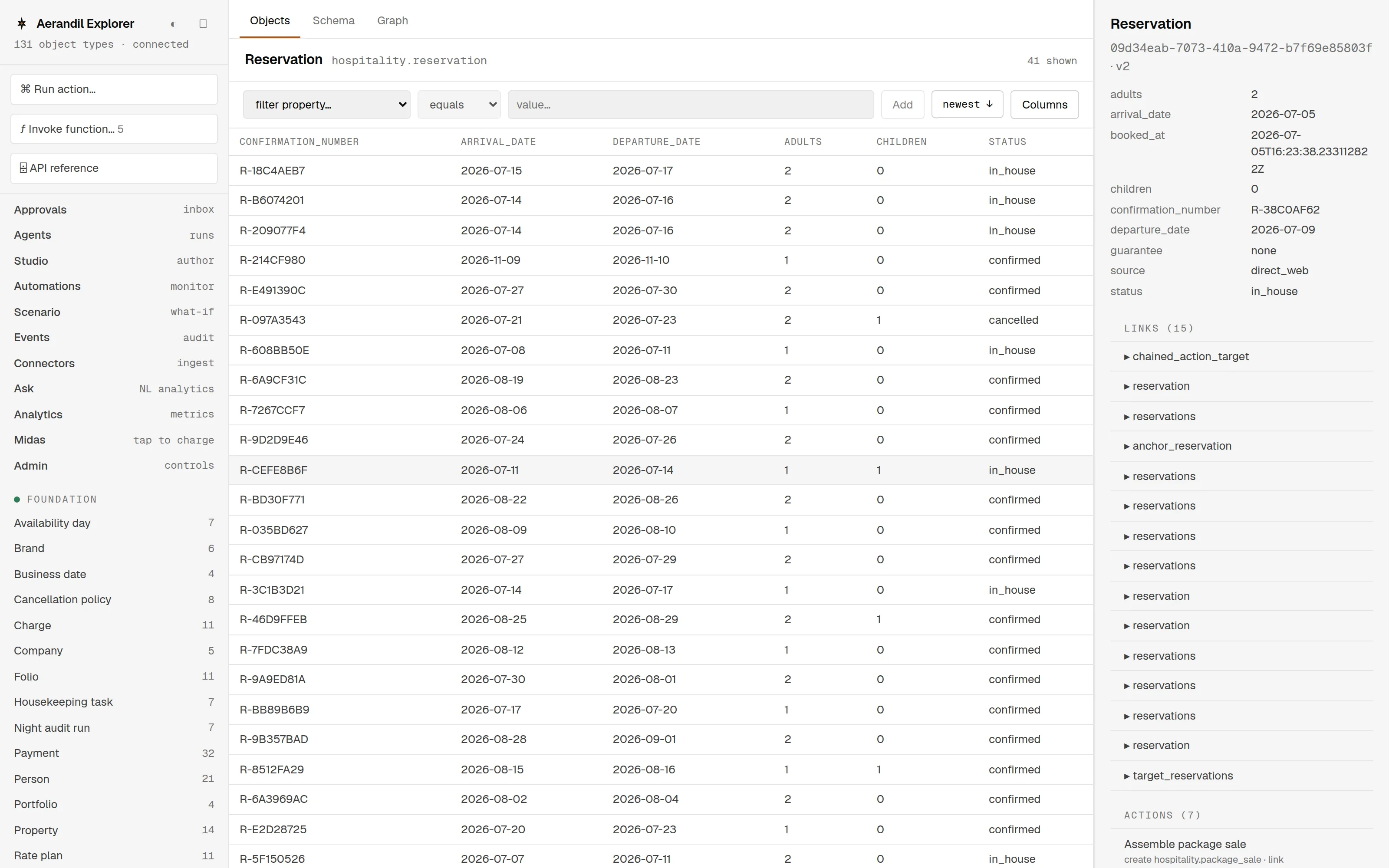The height and width of the screenshot is (868, 1389).
Task: Open Admin controls section
Action: point(114,466)
